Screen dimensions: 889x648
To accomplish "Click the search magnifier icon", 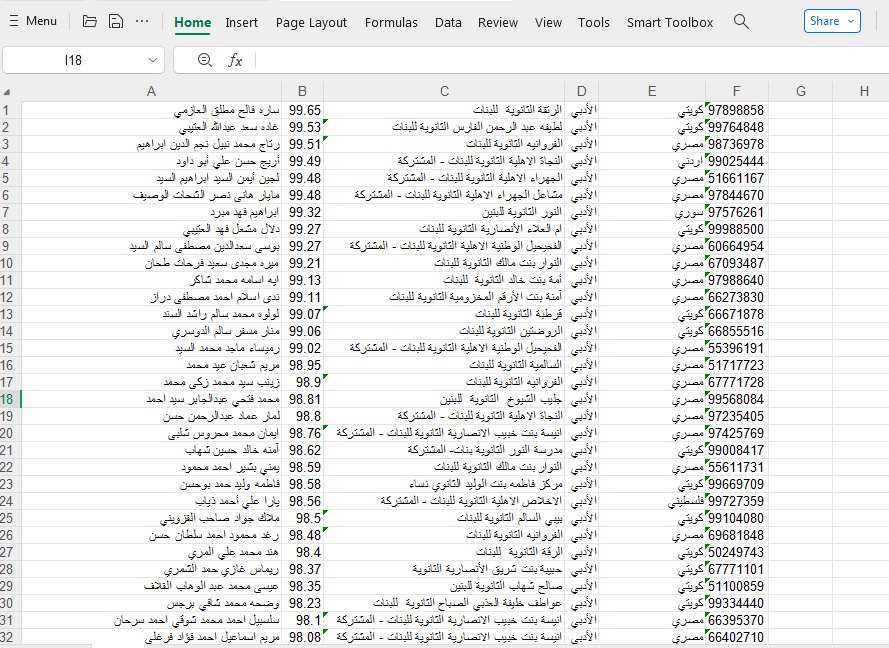I will 741,21.
